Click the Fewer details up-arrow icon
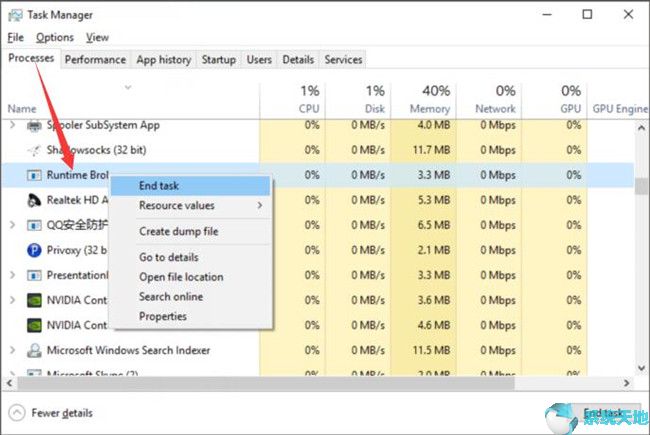Screen dimensions: 650x435 coord(17,413)
